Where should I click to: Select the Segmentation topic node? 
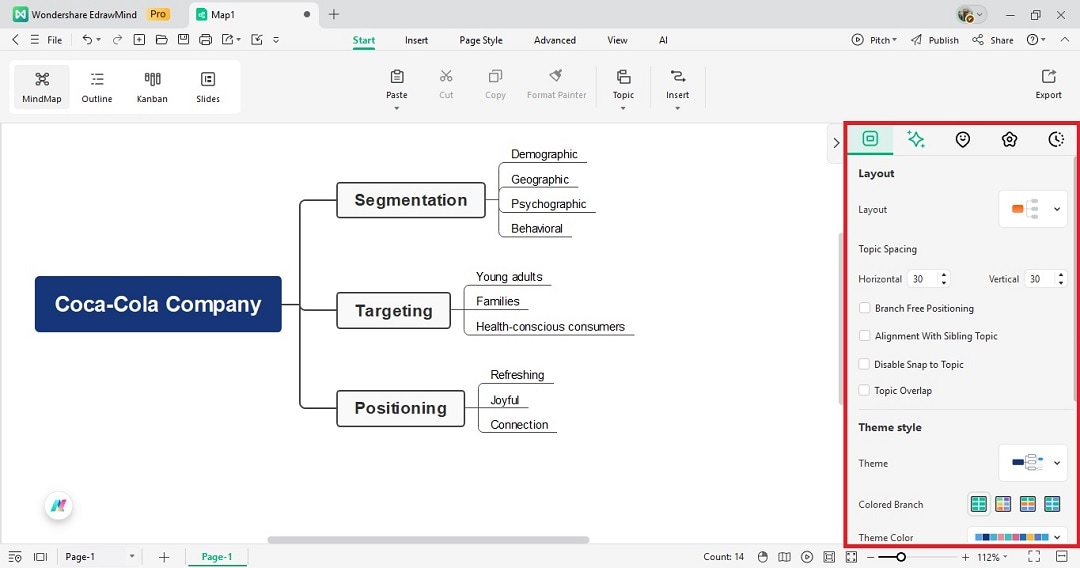pos(411,200)
